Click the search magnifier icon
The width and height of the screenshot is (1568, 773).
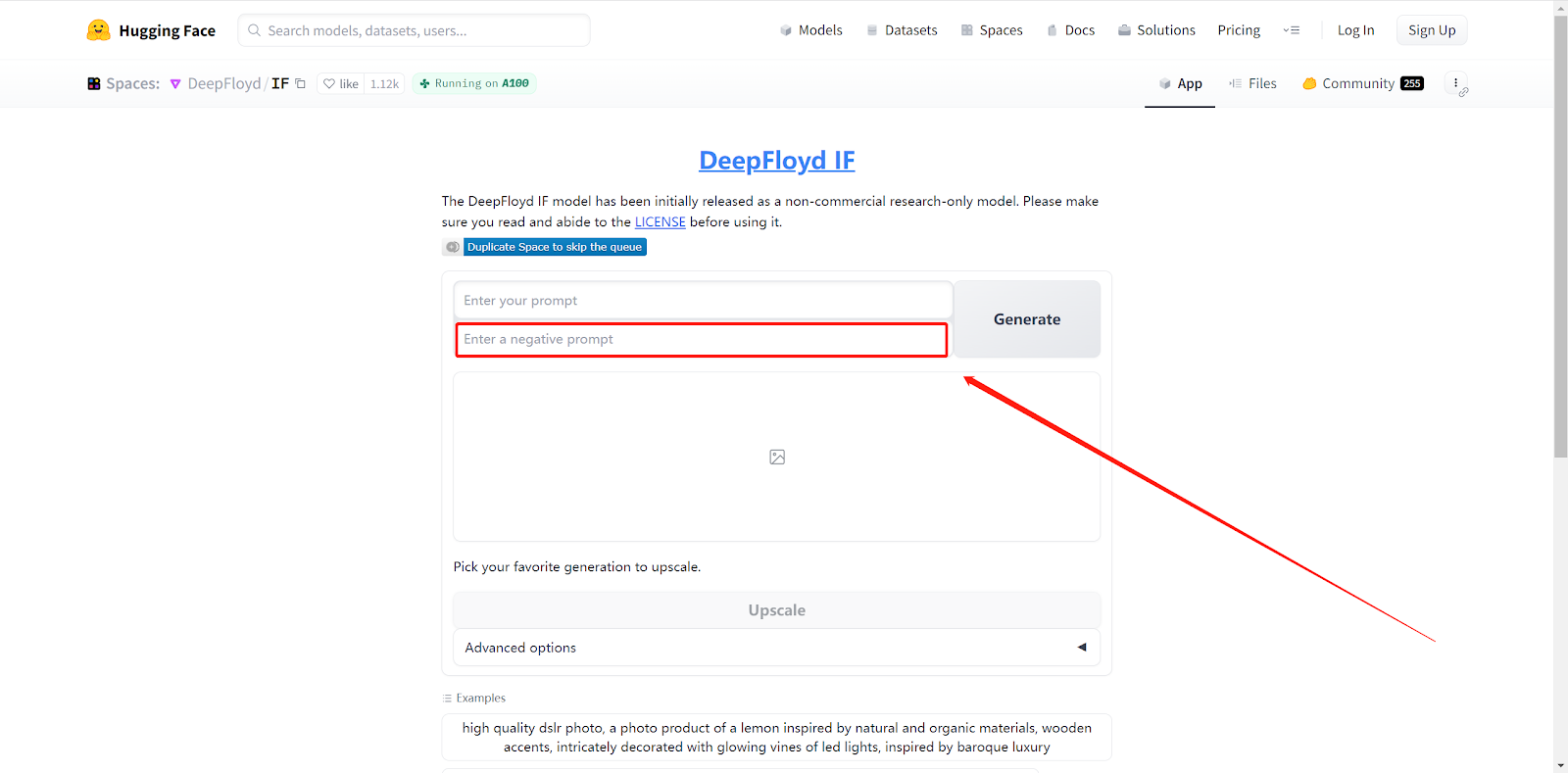254,30
